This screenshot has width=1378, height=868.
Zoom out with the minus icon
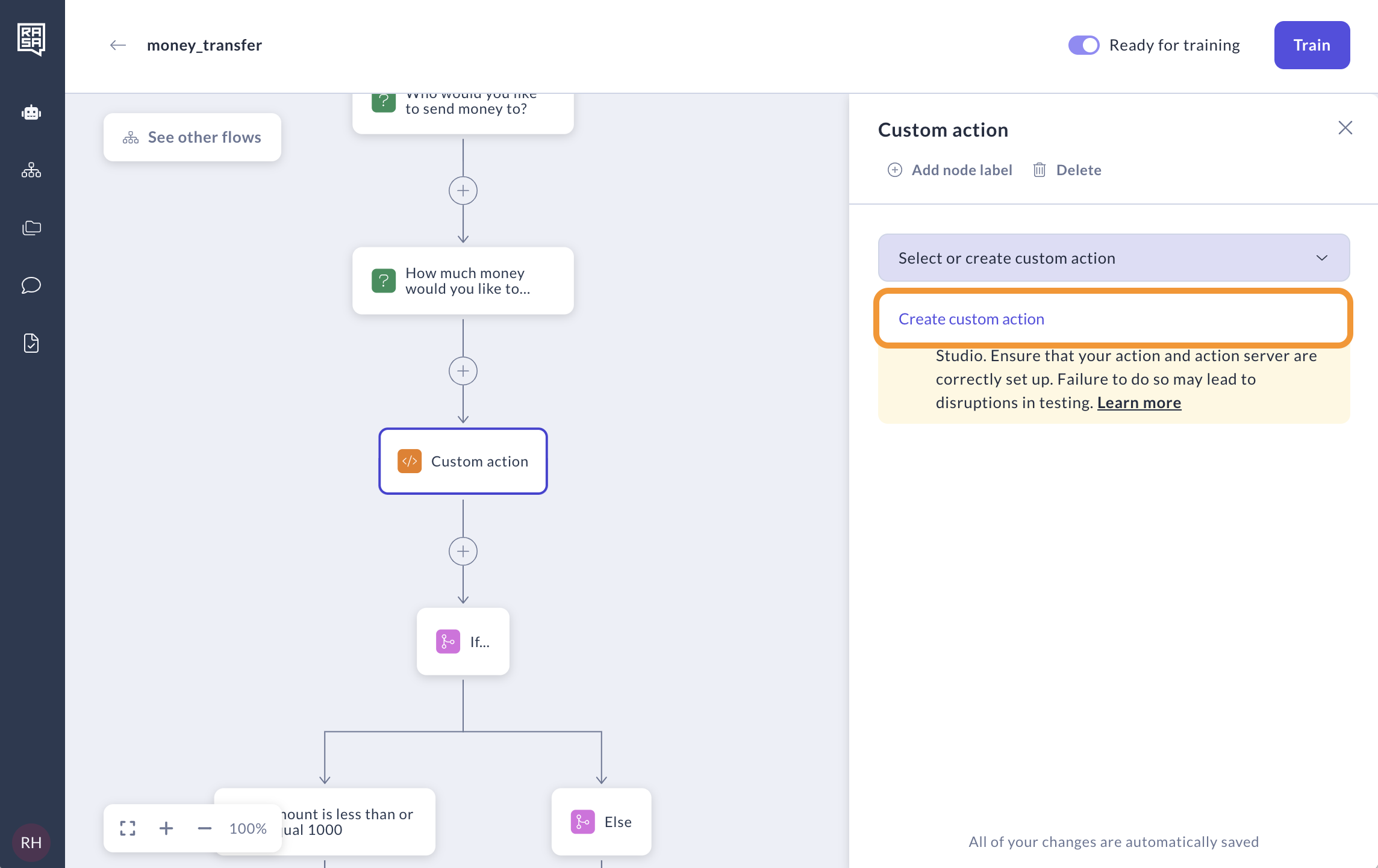(205, 828)
